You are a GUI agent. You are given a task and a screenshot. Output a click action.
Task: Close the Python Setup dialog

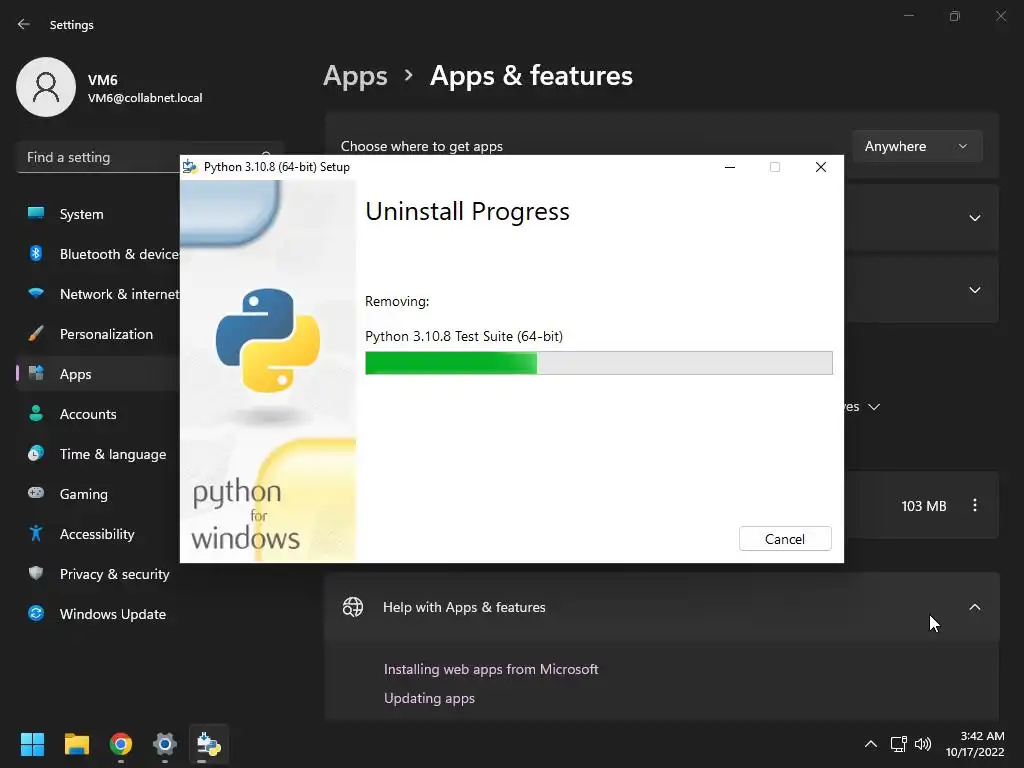pyautogui.click(x=821, y=167)
